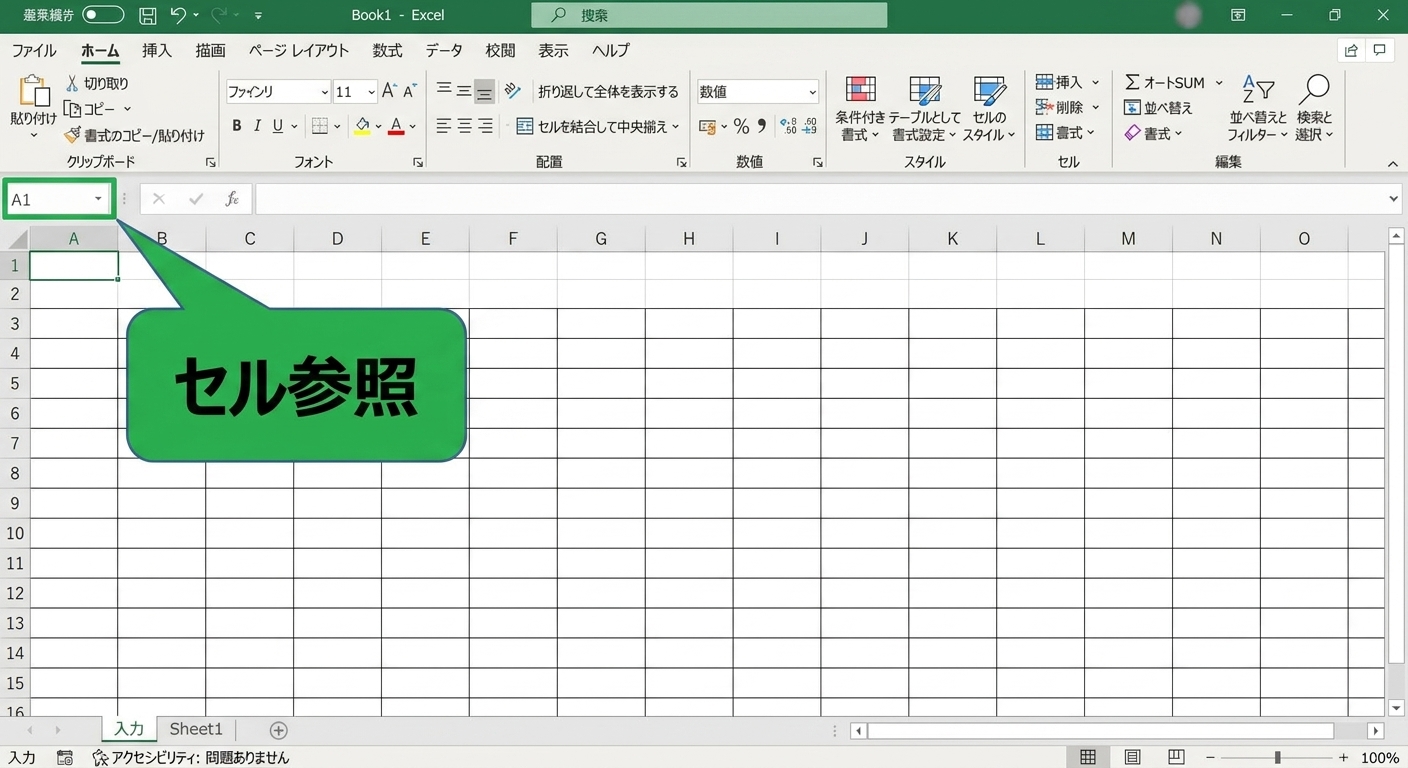
Task: Toggle Bold formatting
Action: tap(237, 126)
